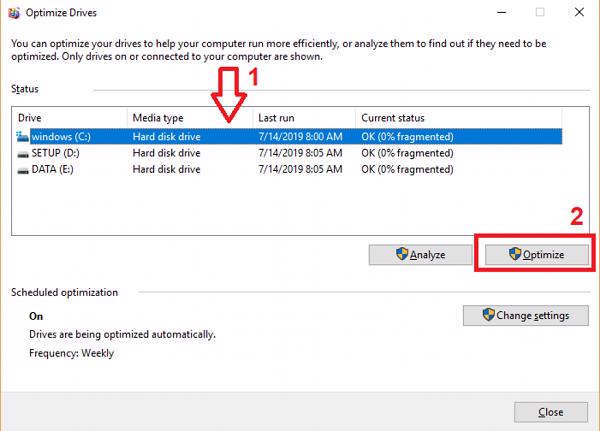Click the windows (C:) drive icon
Screen dimensions: 600x431
pos(23,136)
